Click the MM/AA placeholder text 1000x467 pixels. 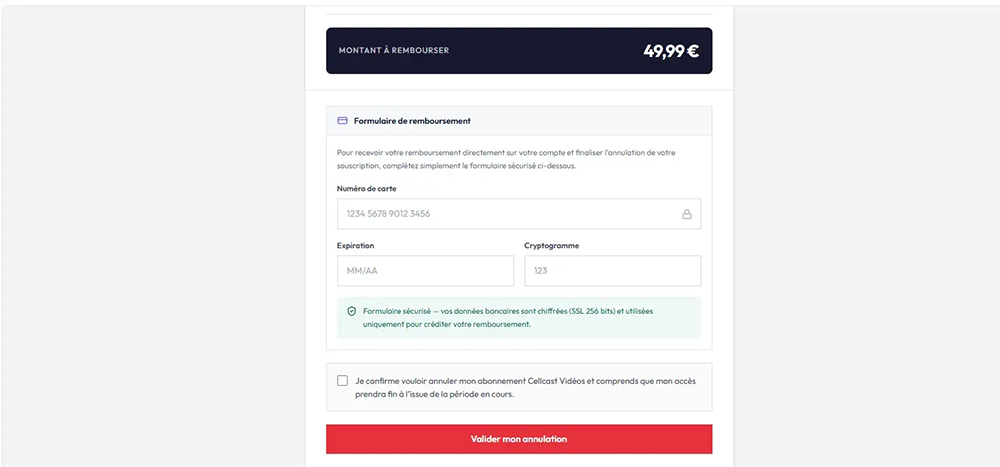pyautogui.click(x=362, y=271)
